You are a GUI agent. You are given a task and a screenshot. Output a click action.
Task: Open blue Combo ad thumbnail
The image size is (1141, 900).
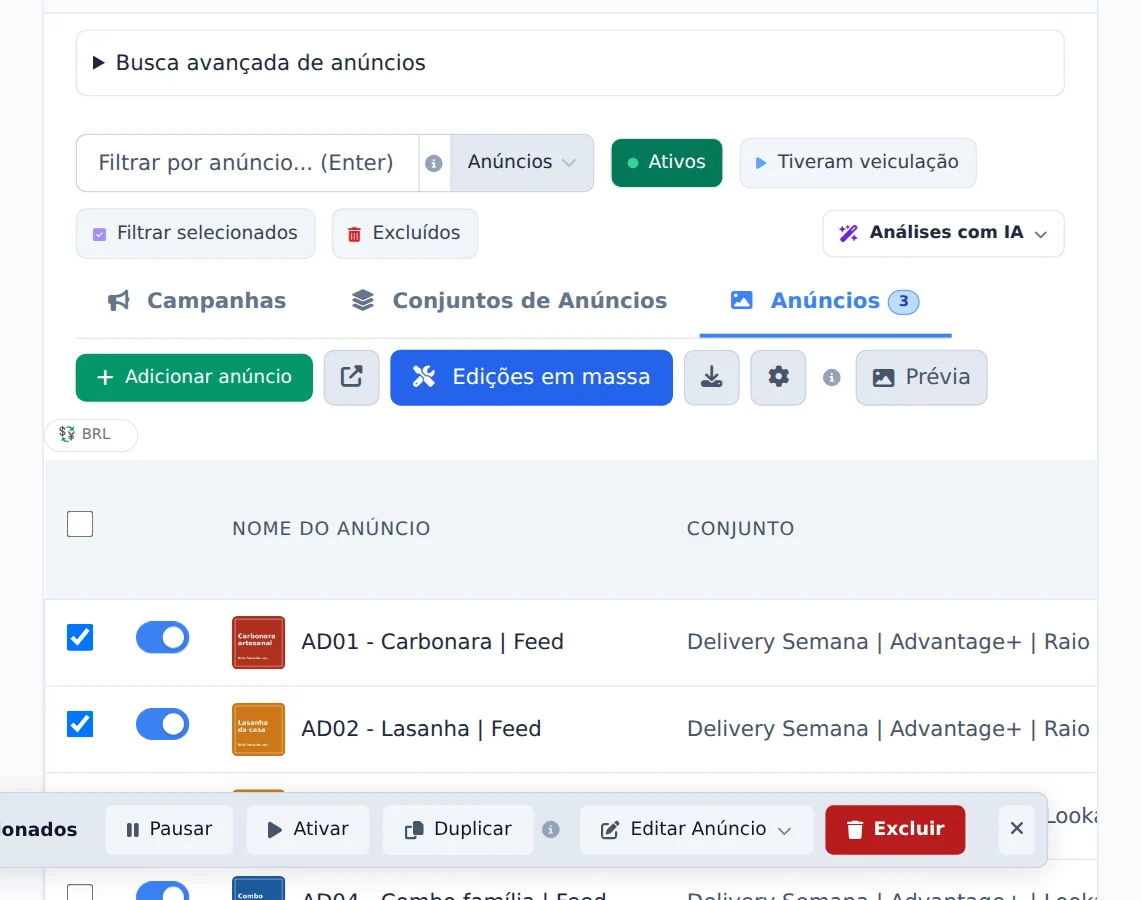pos(258,888)
